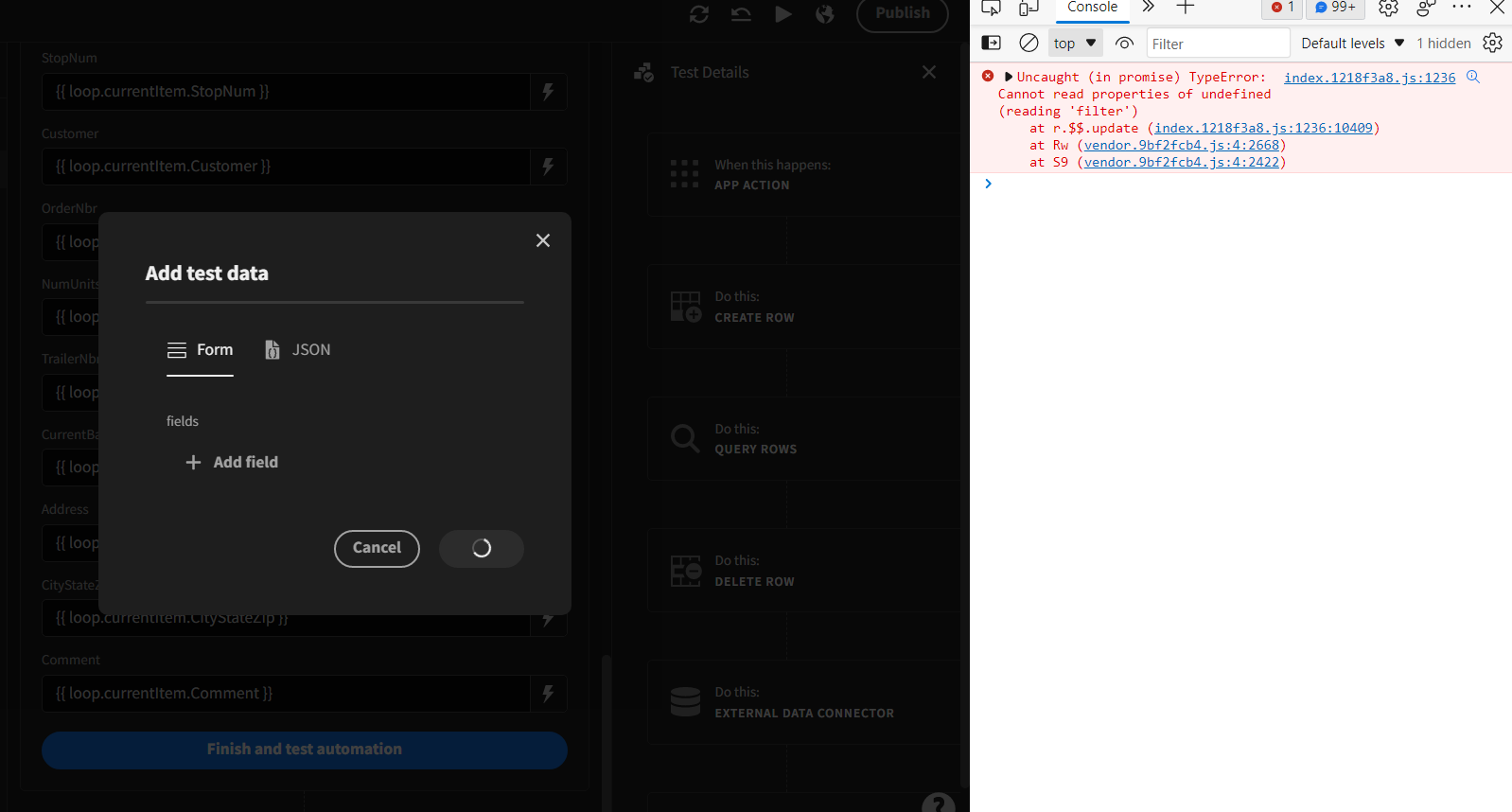Viewport: 1512px width, 812px height.
Task: Click the Delete Row table icon
Action: (686, 571)
